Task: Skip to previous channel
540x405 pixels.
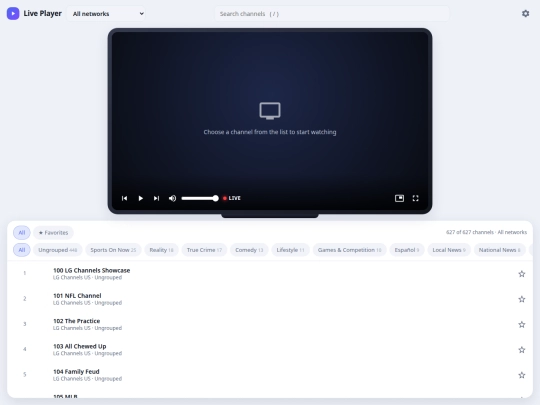Action: tap(124, 198)
